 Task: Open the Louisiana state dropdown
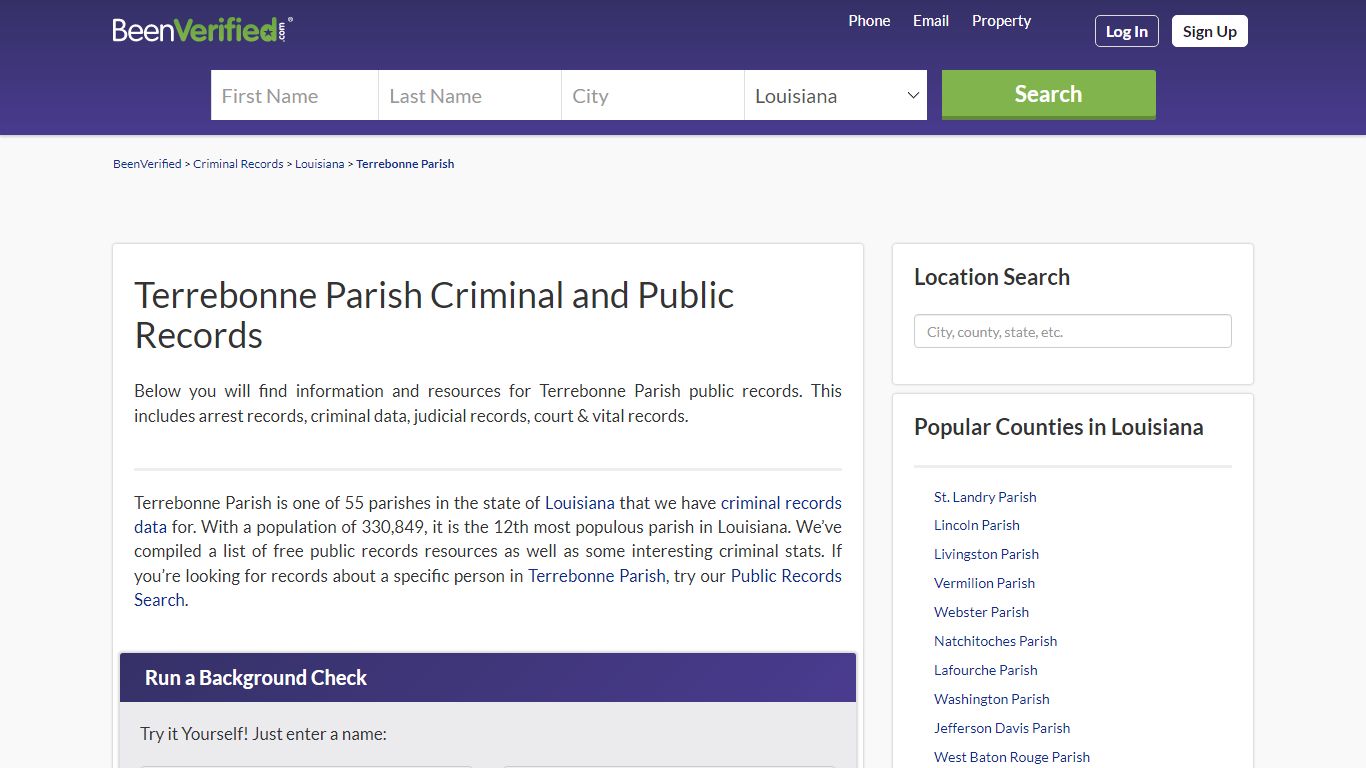836,95
